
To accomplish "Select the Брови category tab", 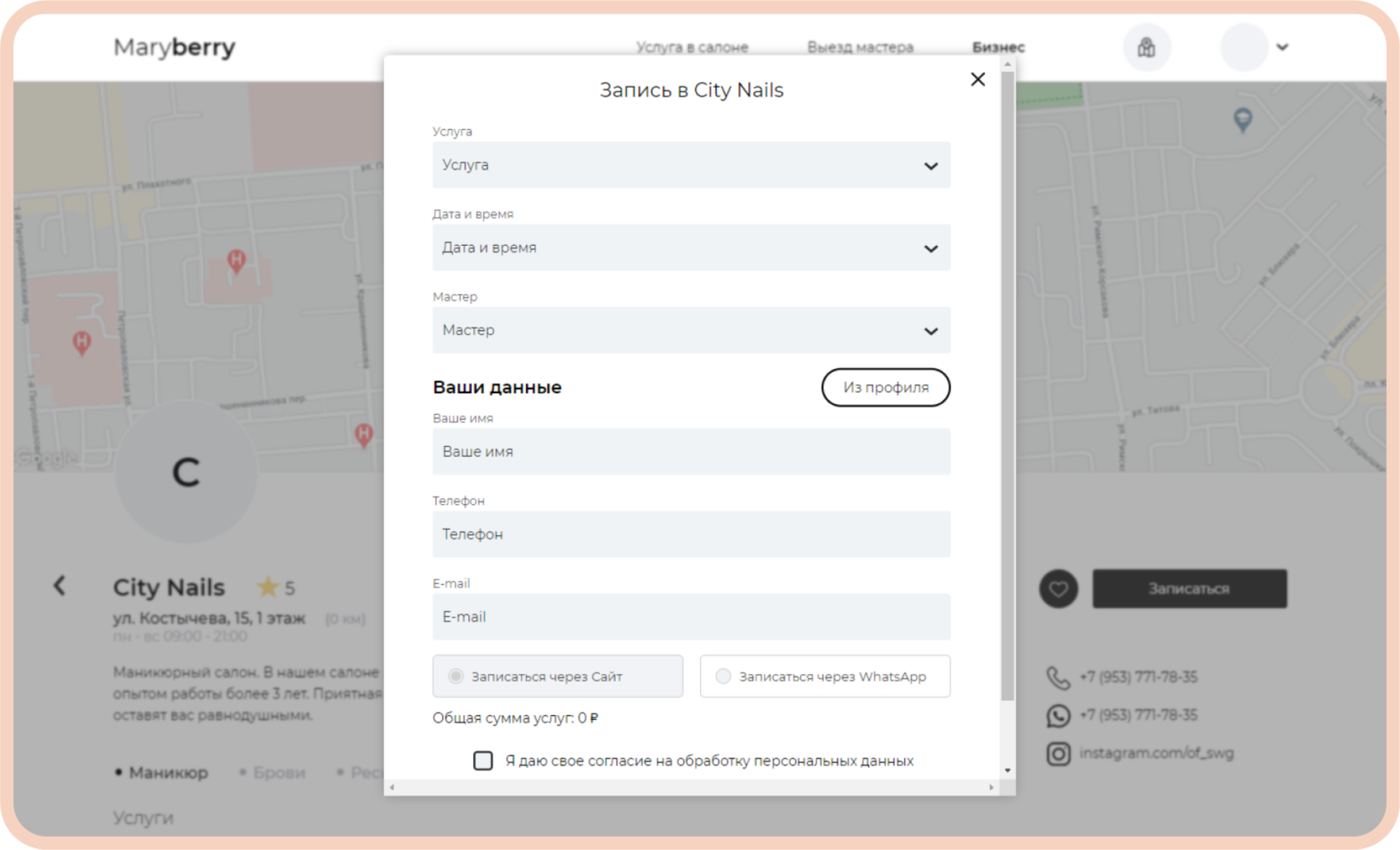I will pos(279,772).
